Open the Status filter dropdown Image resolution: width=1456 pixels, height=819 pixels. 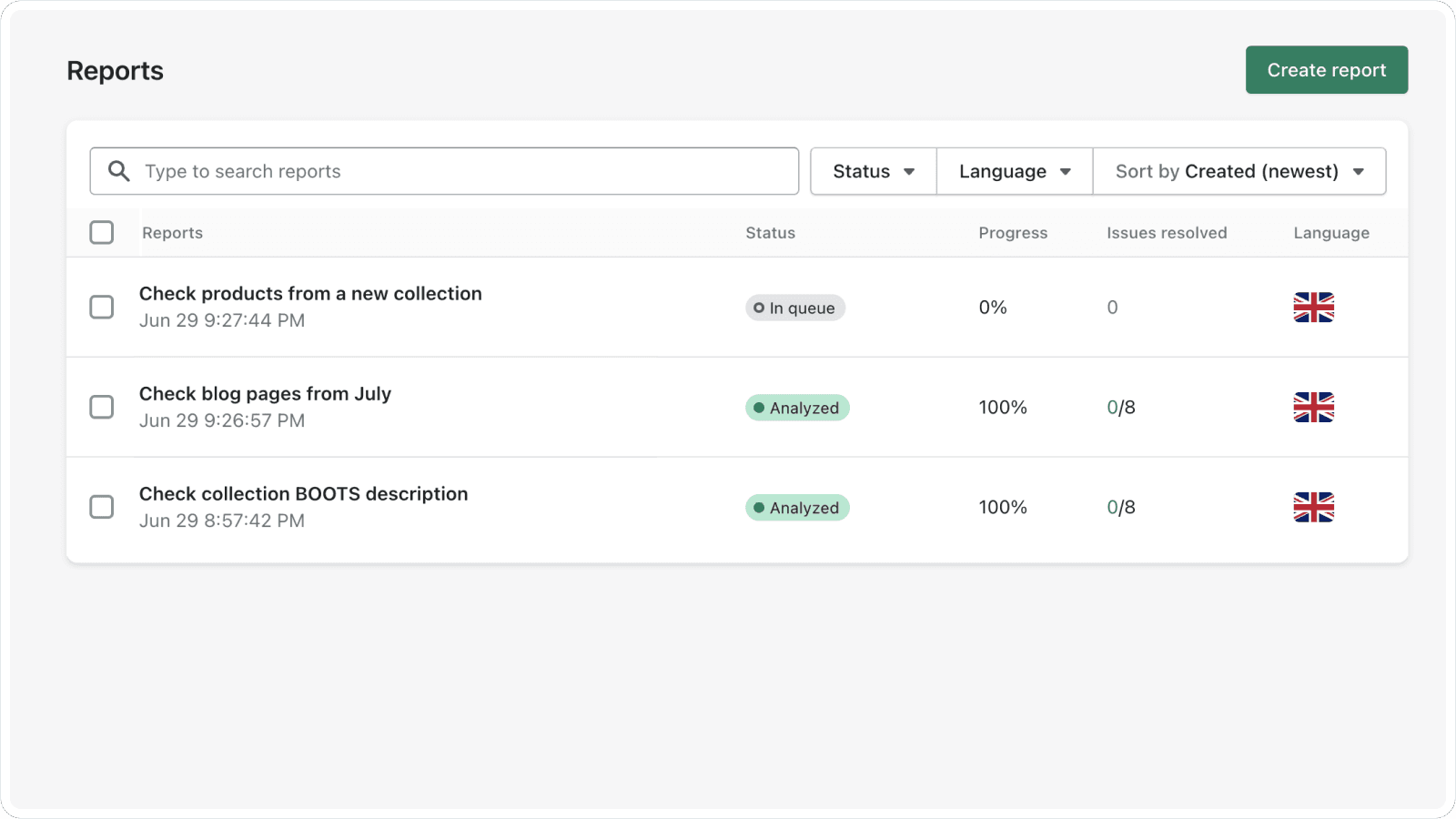(873, 171)
